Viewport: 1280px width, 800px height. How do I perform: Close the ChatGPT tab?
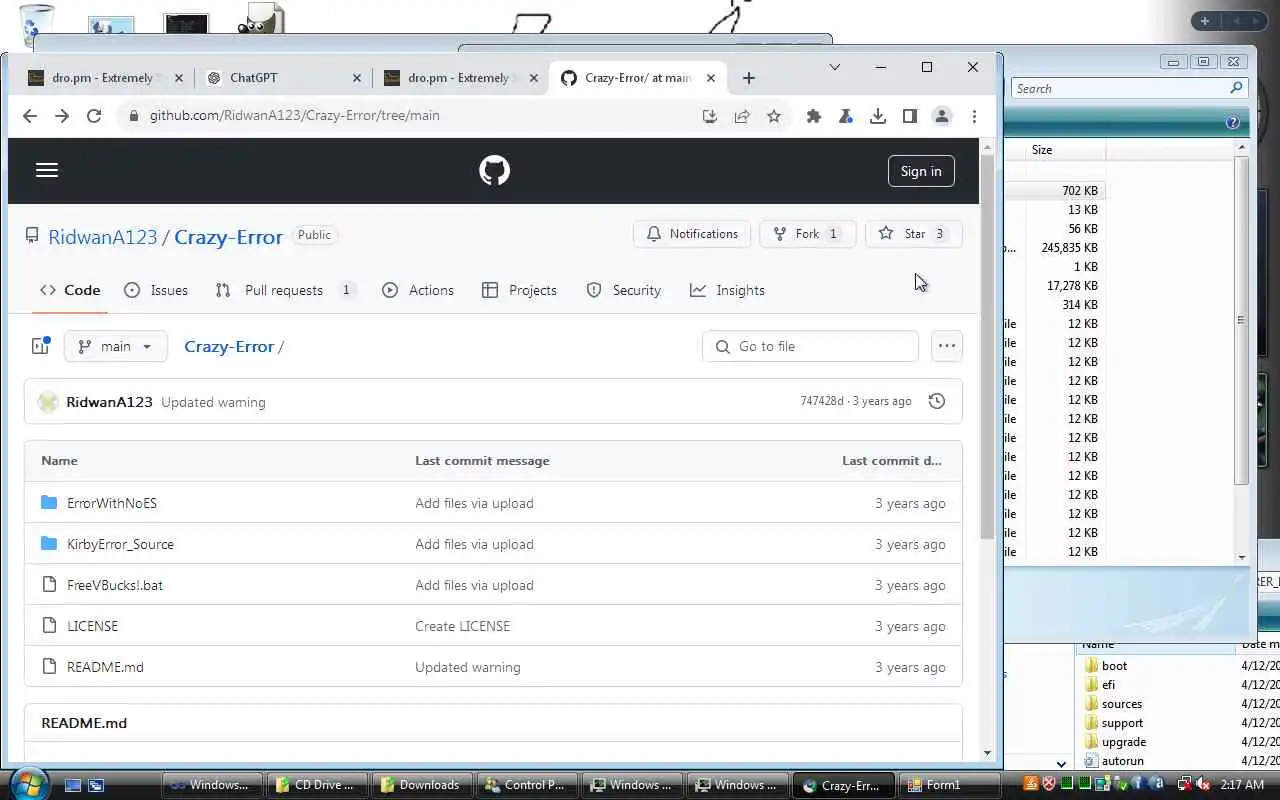357,78
